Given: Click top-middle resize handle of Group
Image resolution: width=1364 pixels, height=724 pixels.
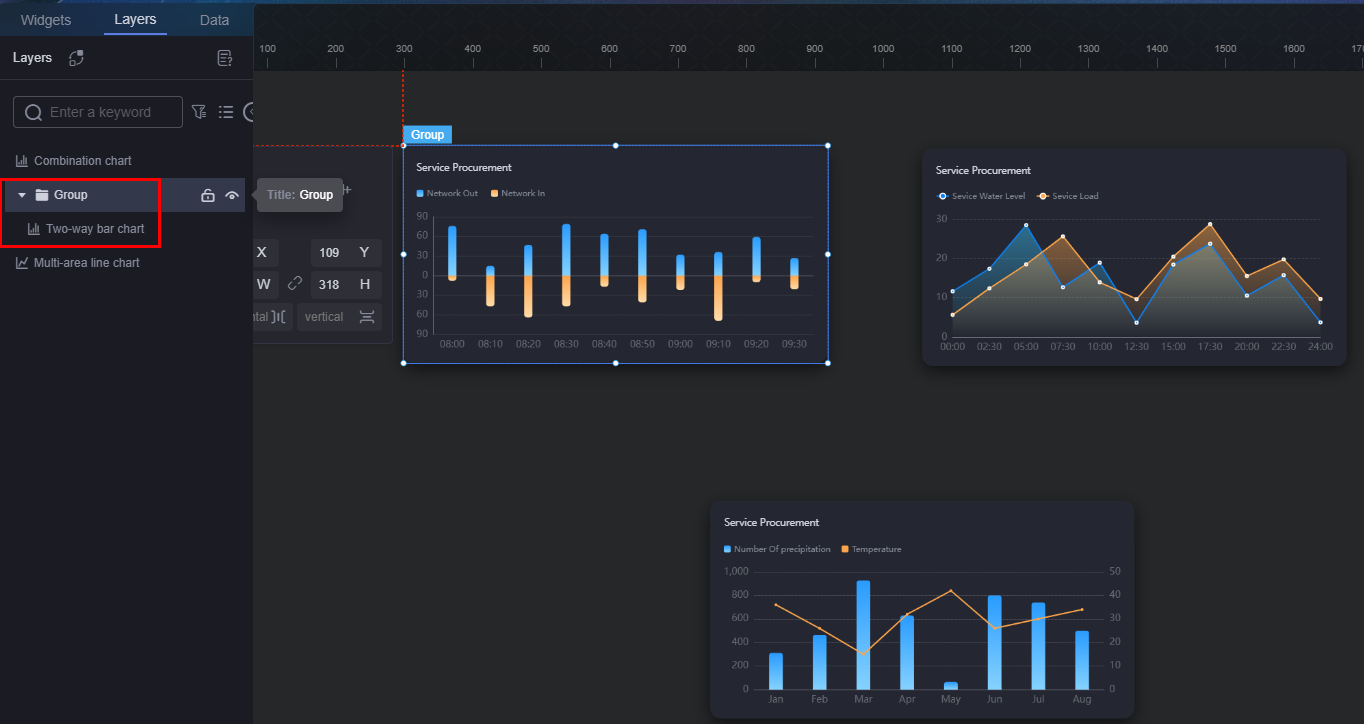Looking at the screenshot, I should pos(615,146).
